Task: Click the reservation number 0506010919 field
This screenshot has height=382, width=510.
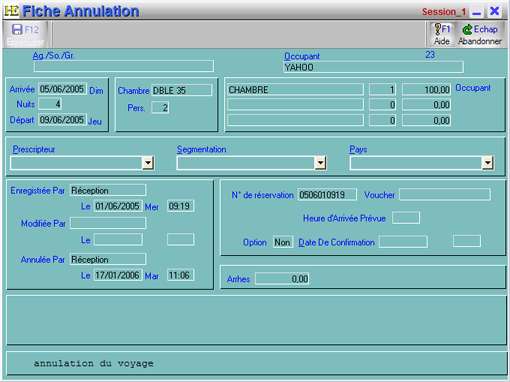Action: [327, 195]
